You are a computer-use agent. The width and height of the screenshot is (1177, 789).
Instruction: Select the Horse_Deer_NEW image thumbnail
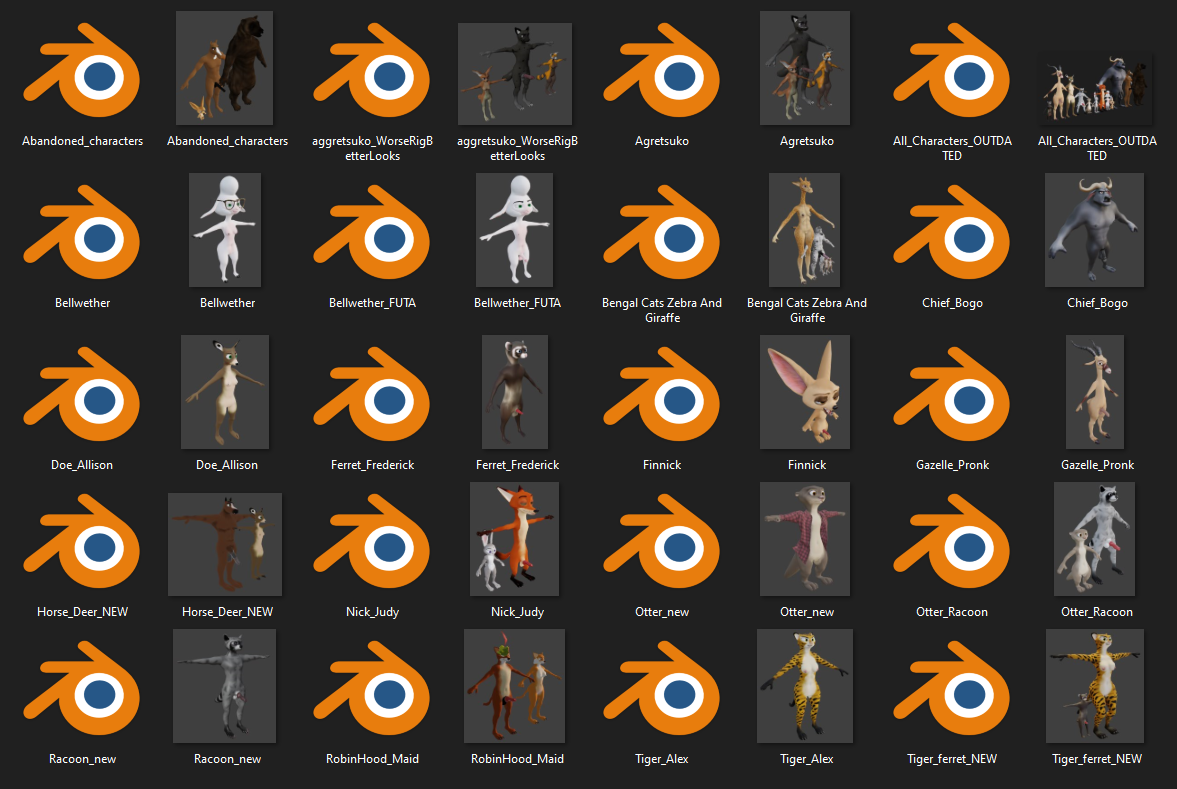click(225, 544)
